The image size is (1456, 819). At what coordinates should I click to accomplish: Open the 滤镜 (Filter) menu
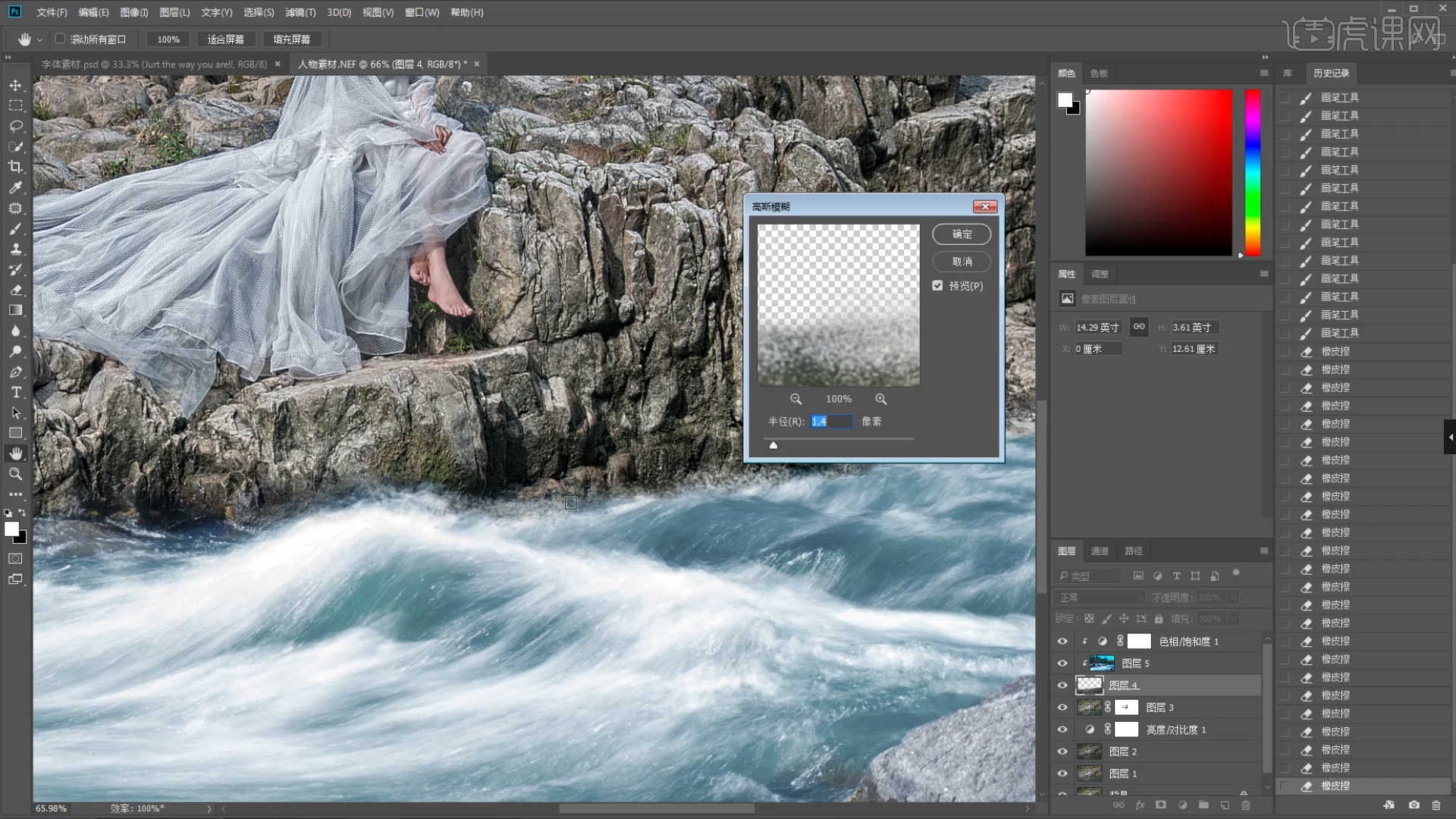coord(300,12)
